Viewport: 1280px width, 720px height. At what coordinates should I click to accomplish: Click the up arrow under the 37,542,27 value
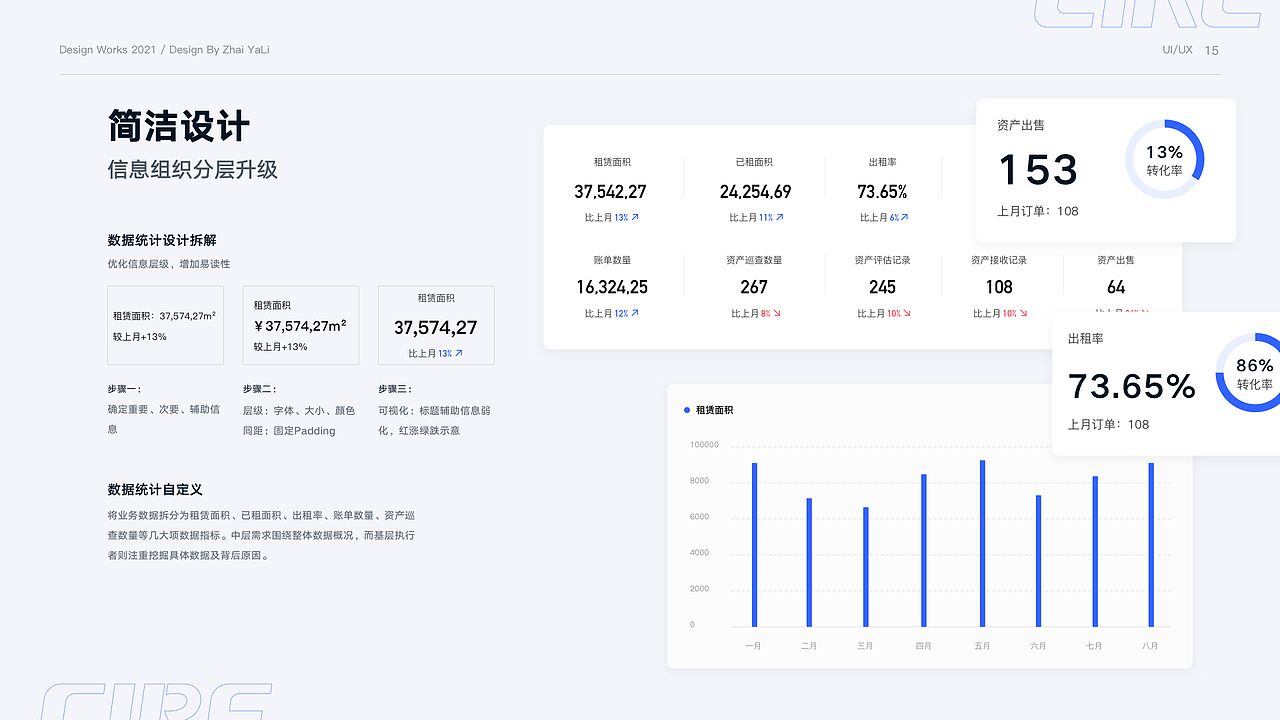[634, 217]
